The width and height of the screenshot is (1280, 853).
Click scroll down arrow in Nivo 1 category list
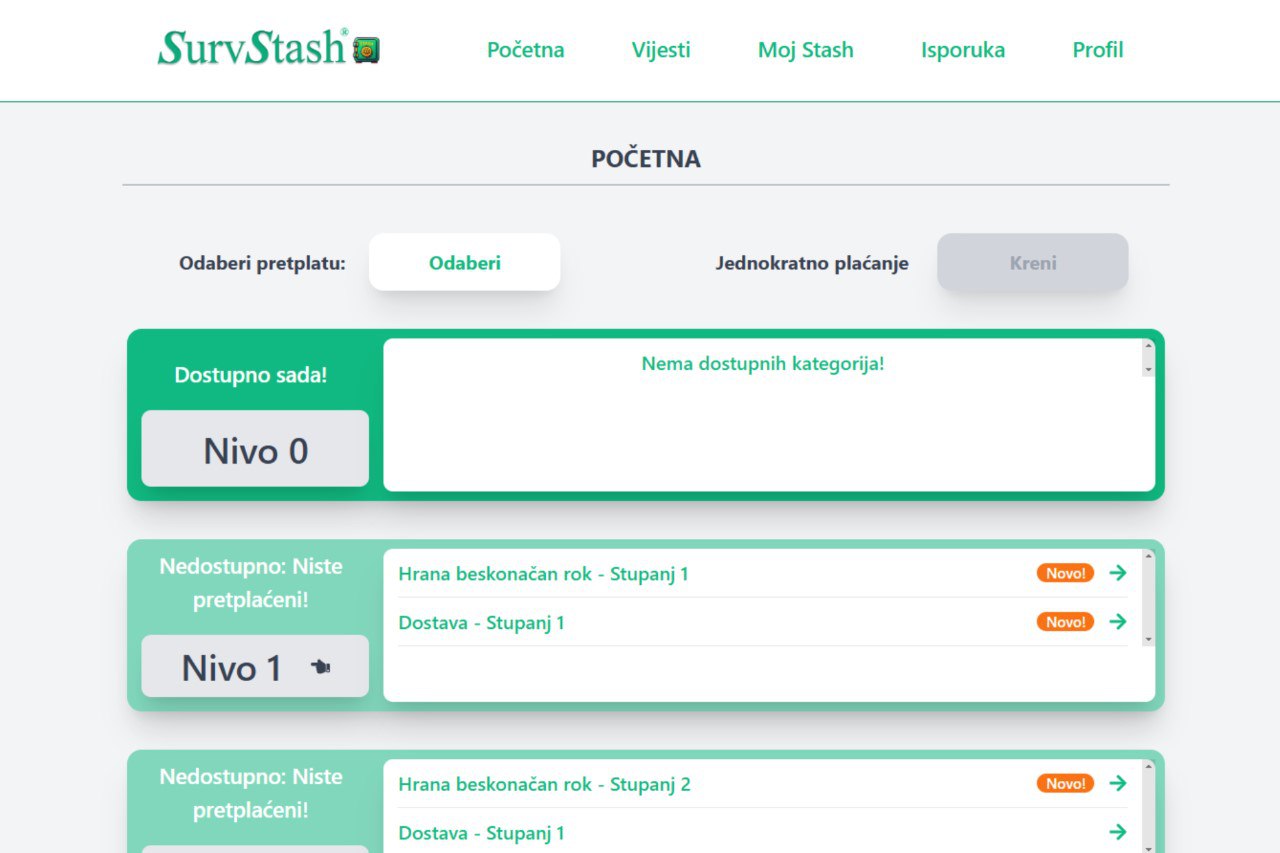tap(1148, 639)
